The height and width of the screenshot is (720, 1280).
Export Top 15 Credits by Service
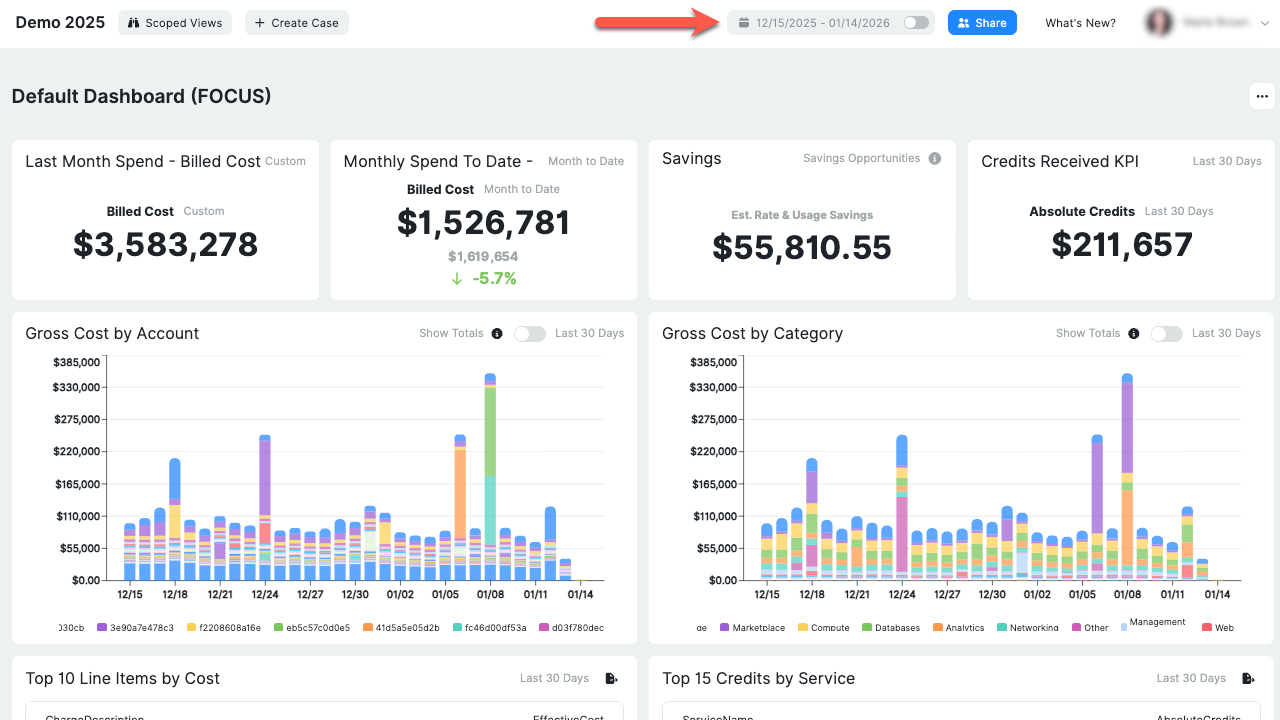coord(1248,679)
